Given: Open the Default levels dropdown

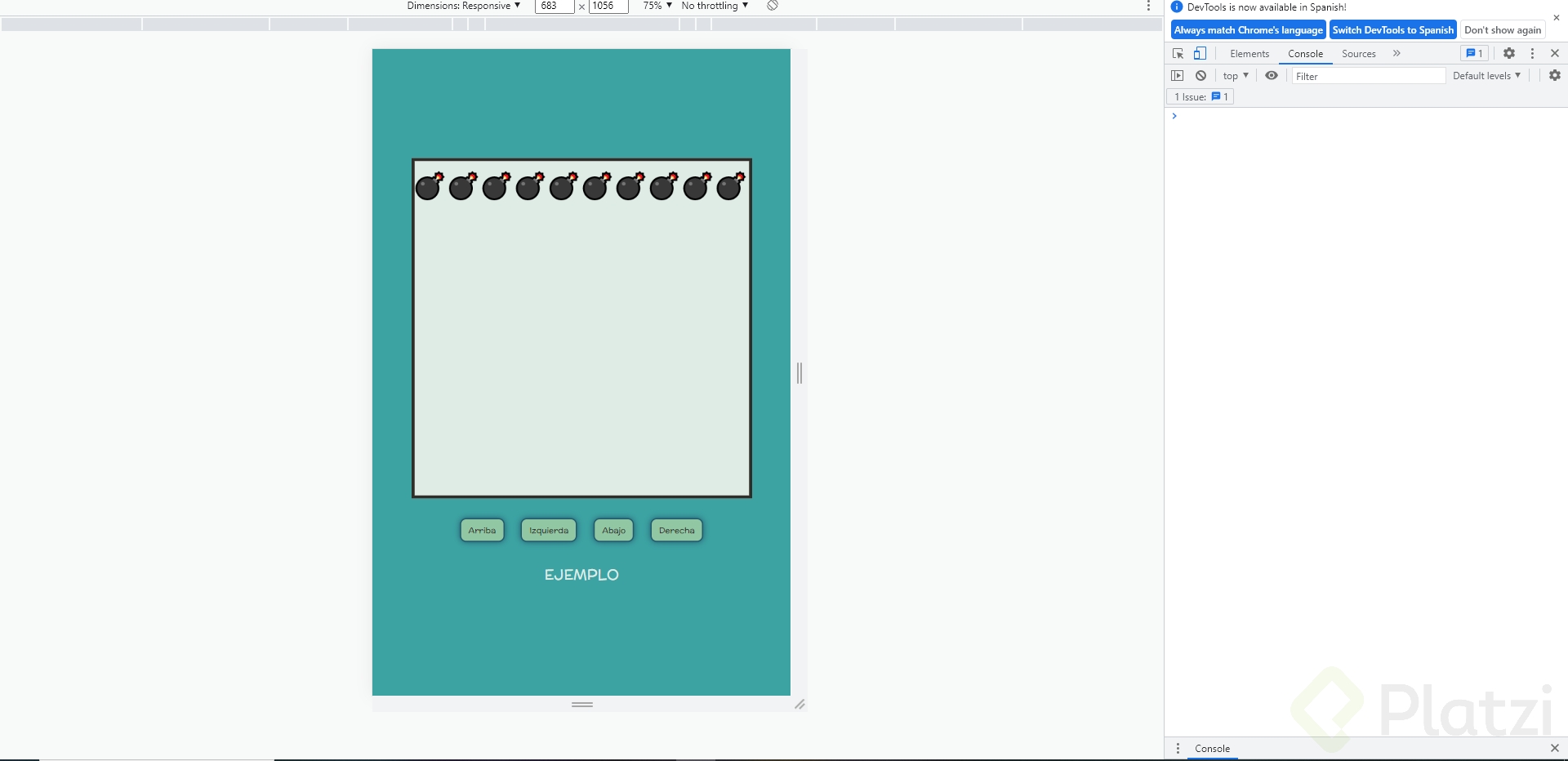Looking at the screenshot, I should (1486, 75).
